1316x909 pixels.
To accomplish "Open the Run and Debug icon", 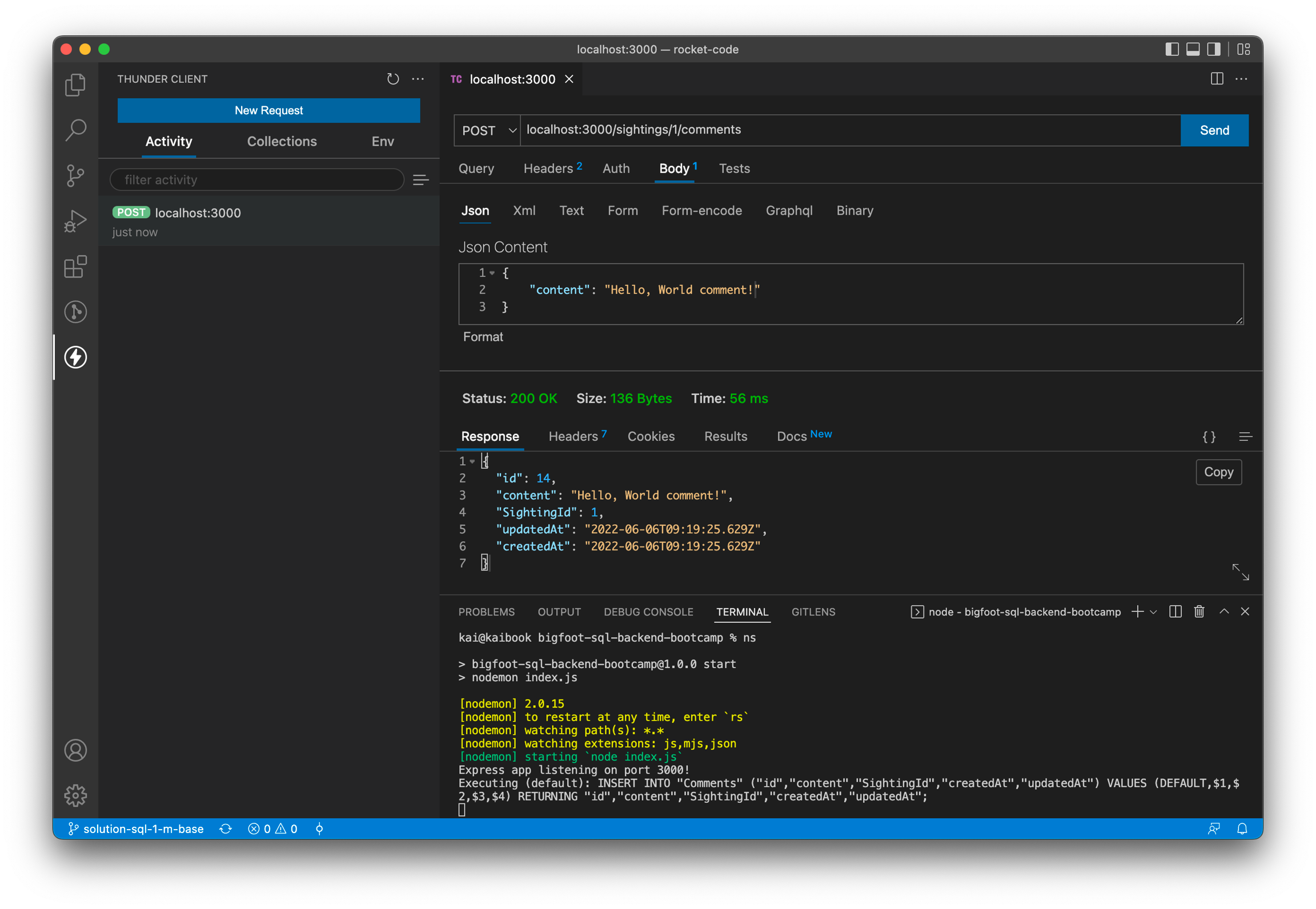I will point(75,221).
